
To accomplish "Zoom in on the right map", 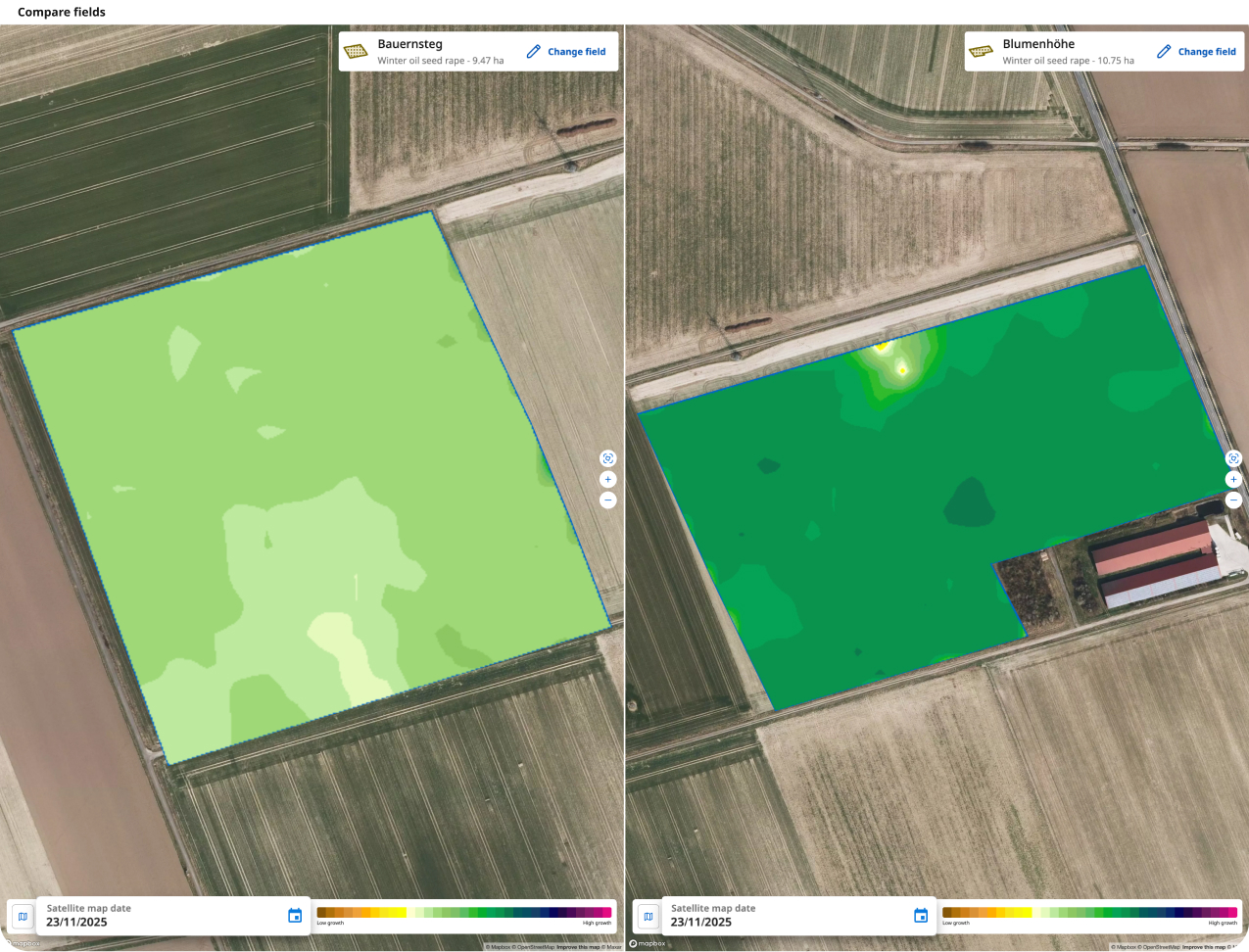I will pyautogui.click(x=1233, y=480).
